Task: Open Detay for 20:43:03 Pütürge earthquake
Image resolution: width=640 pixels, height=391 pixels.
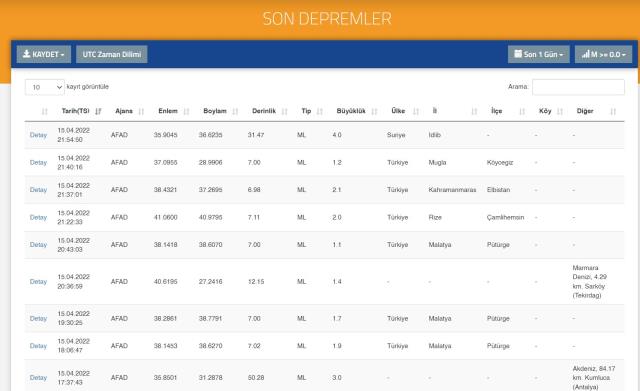Action: point(38,245)
